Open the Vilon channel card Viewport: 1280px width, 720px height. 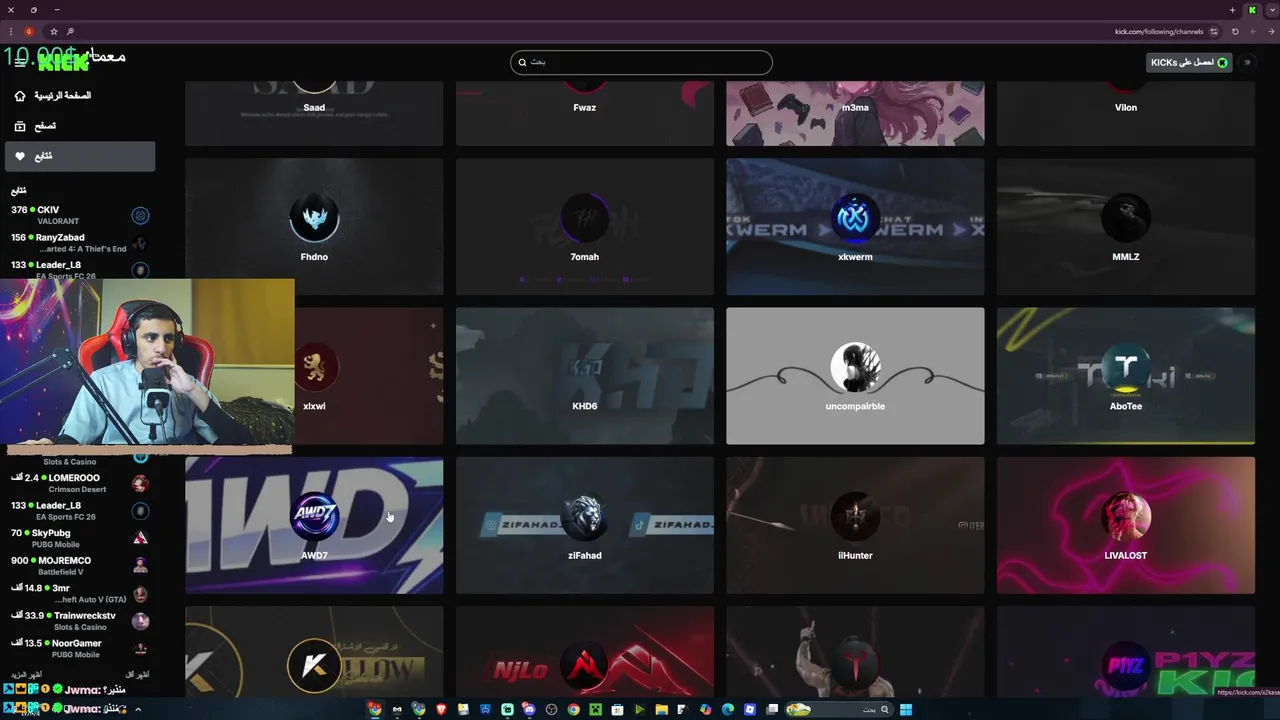1126,113
